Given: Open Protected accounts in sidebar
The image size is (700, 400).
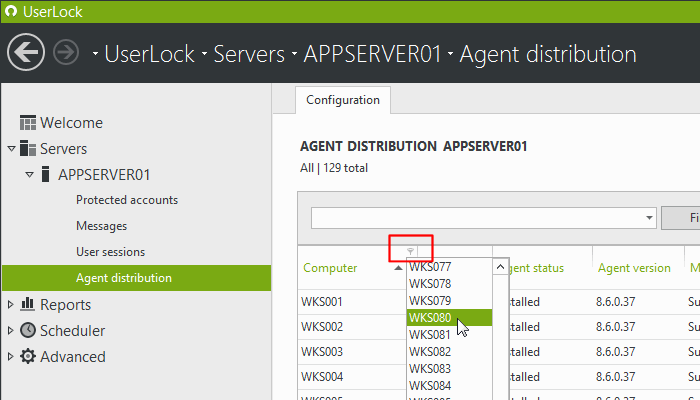Looking at the screenshot, I should pyautogui.click(x=127, y=200).
